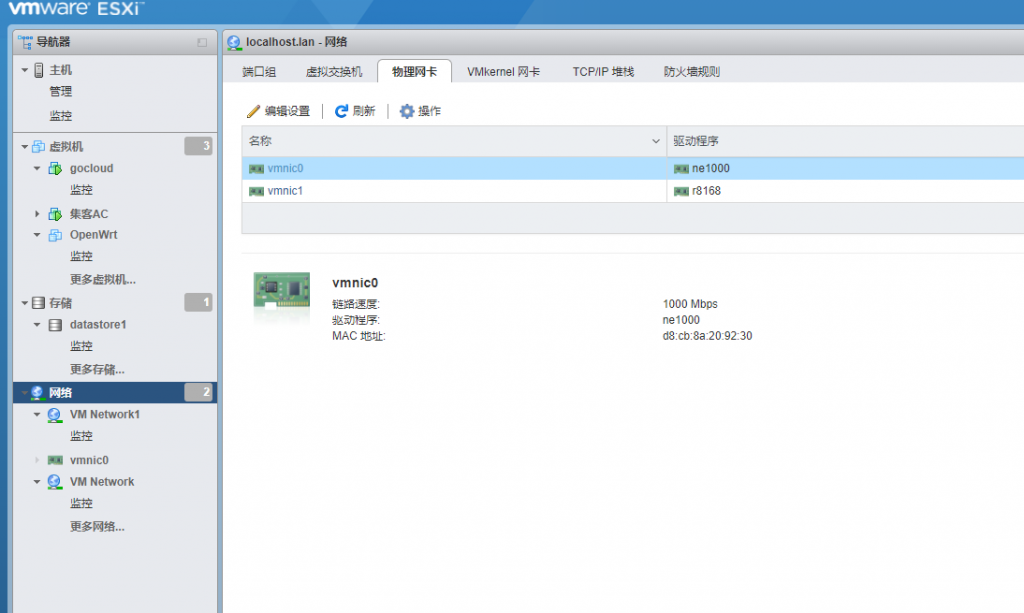Click the datastore1 disk icon

pos(56,324)
